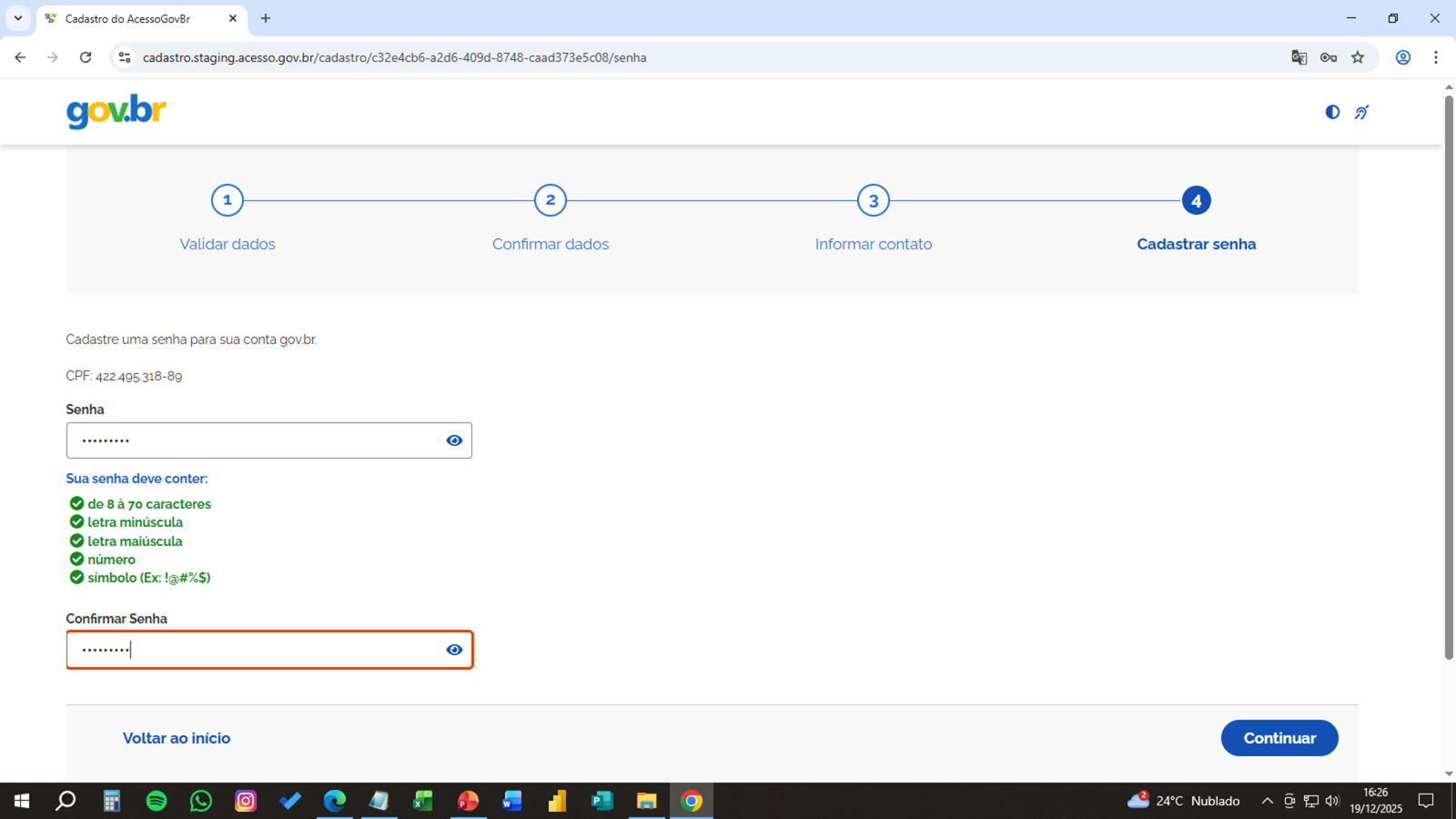Show password in Senha field

coord(454,440)
